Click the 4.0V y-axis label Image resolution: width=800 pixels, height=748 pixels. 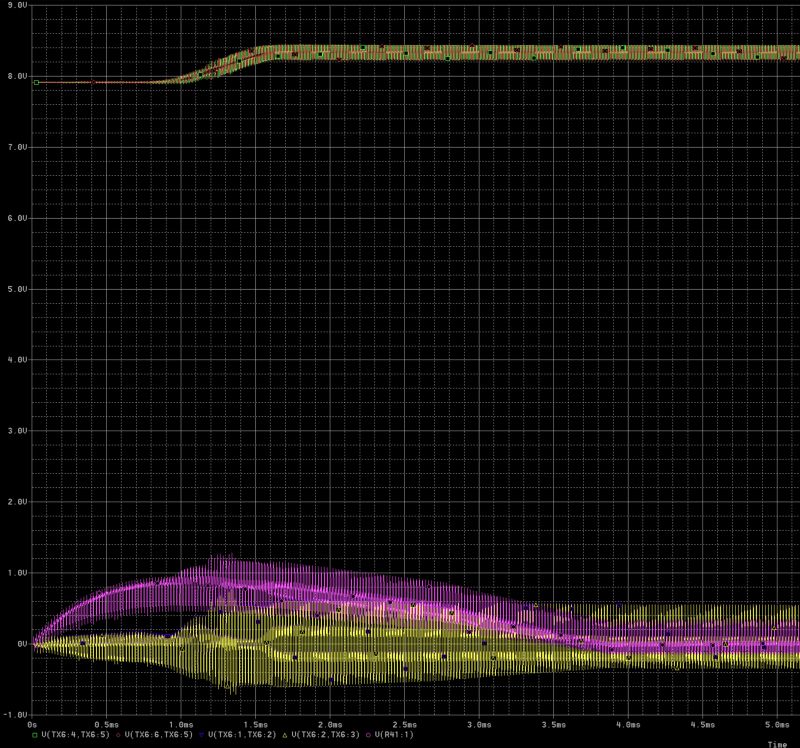(x=17, y=360)
